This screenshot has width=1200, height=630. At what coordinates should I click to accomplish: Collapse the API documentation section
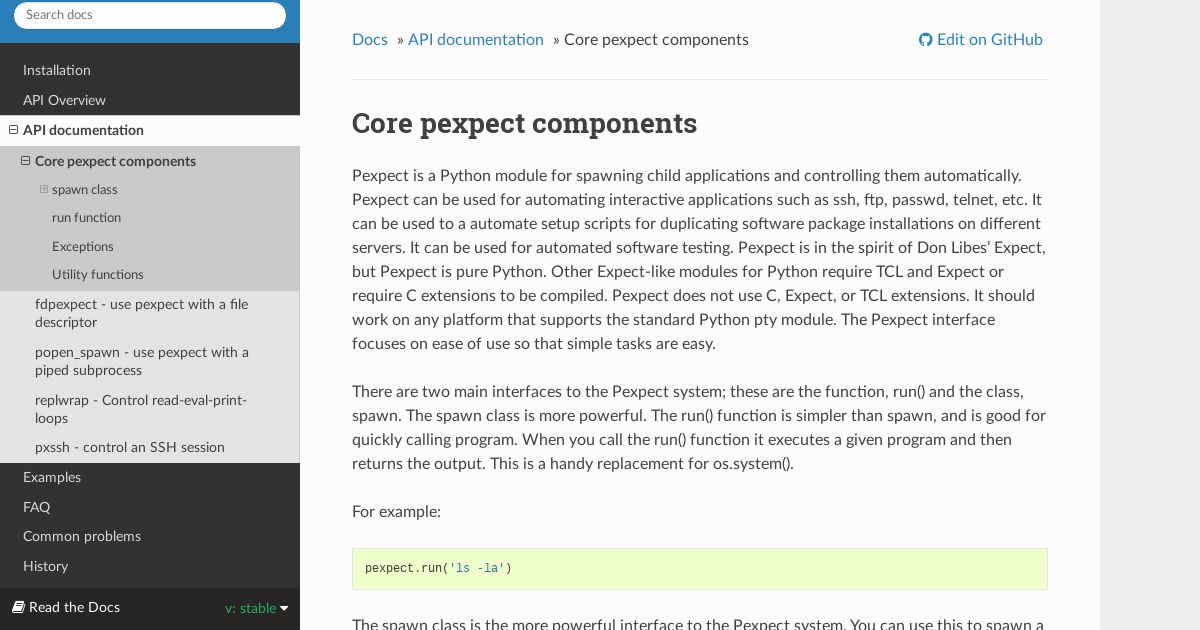14,130
